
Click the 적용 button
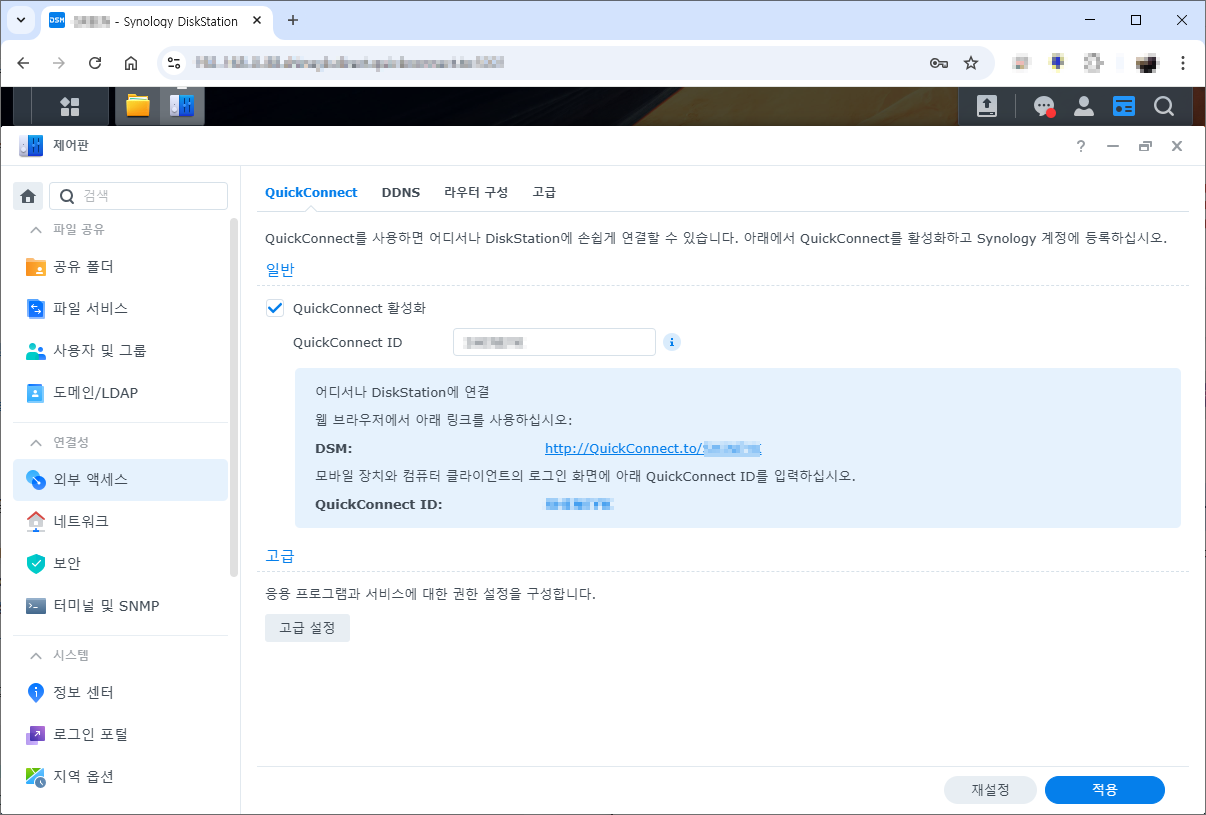click(1105, 790)
